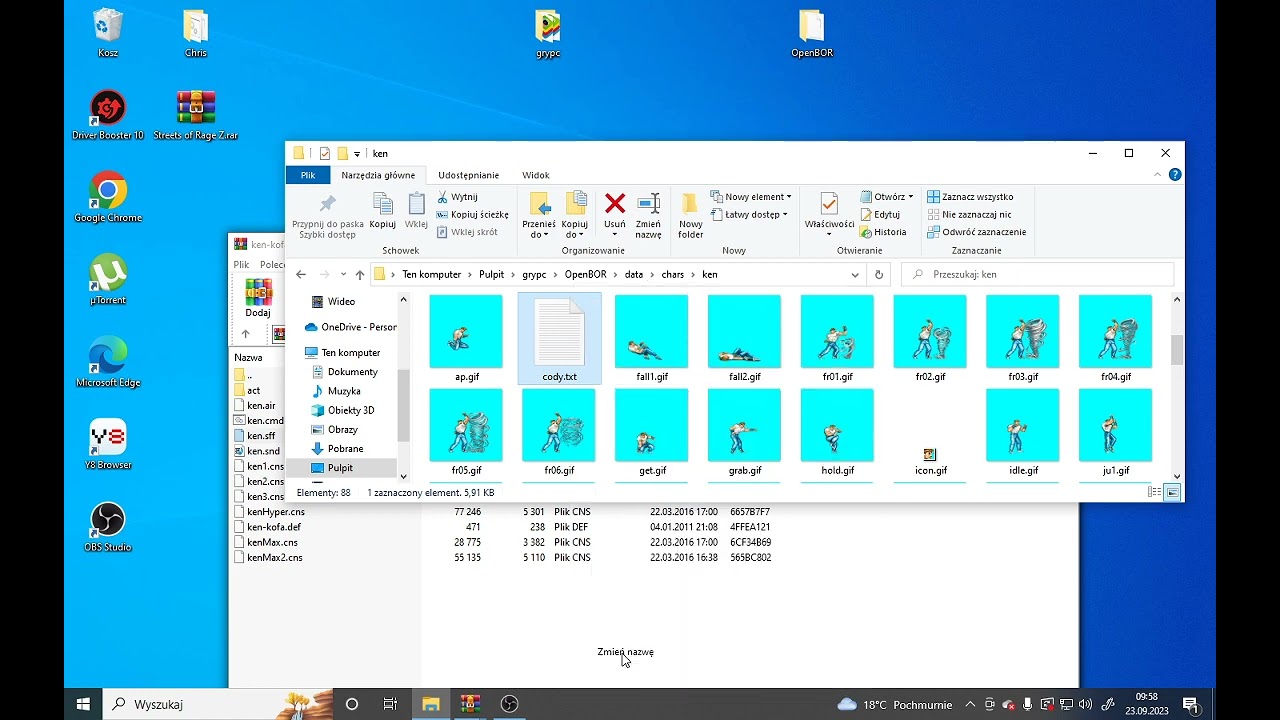Select kenHyper.cns in the WinRAR list
Screen dimensions: 1280x720
coord(276,512)
